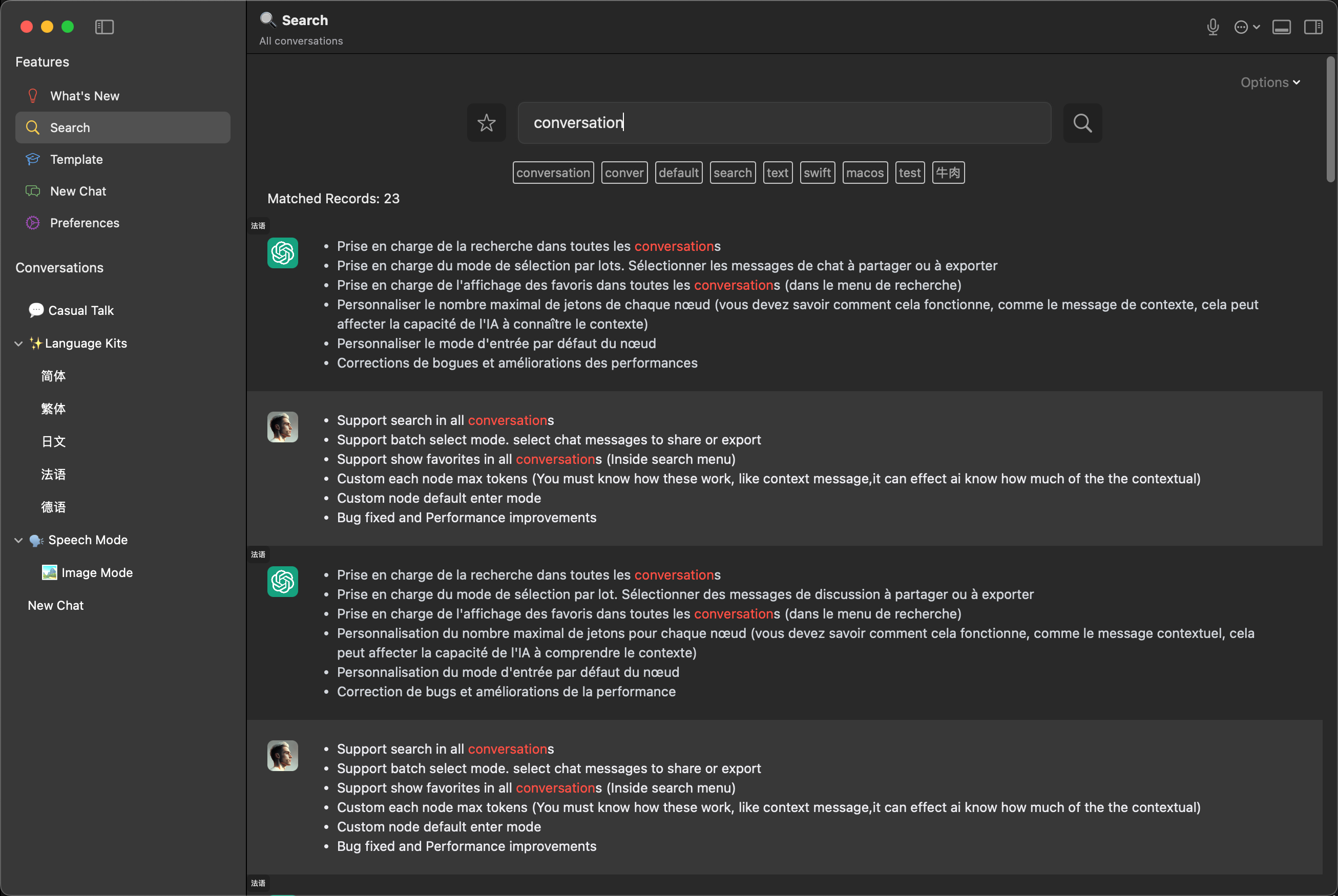Click the first ChatGPT avatar icon

(282, 252)
